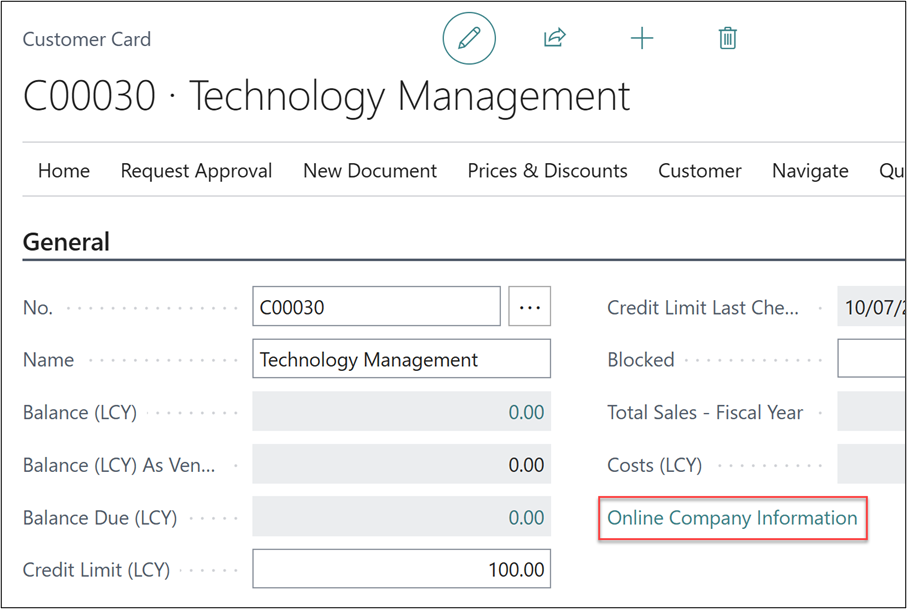Focus the Credit Limit (LCY) field
Image resolution: width=907 pixels, height=609 pixels.
pyautogui.click(x=401, y=570)
